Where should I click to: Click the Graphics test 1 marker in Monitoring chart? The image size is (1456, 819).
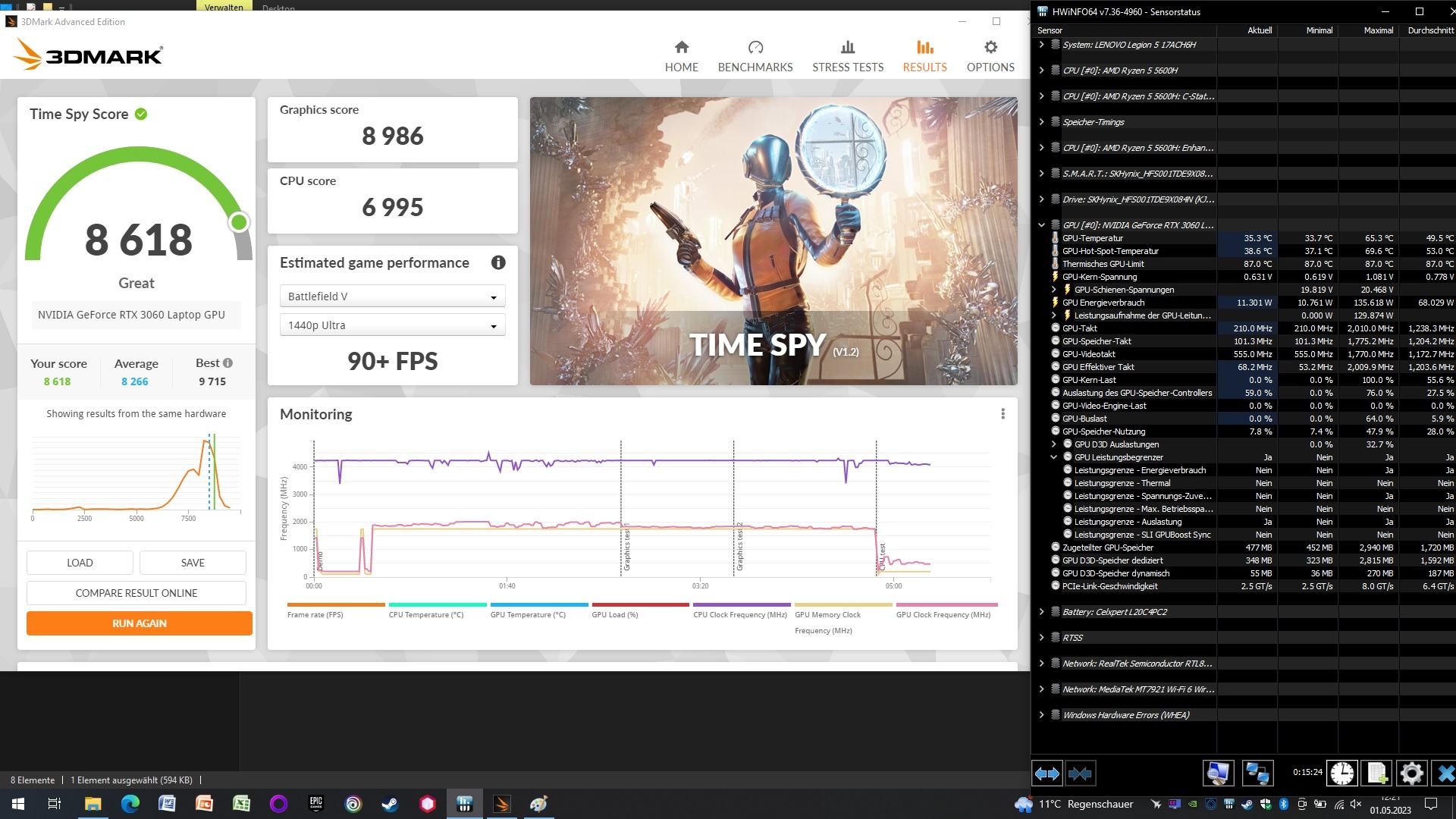[x=627, y=548]
